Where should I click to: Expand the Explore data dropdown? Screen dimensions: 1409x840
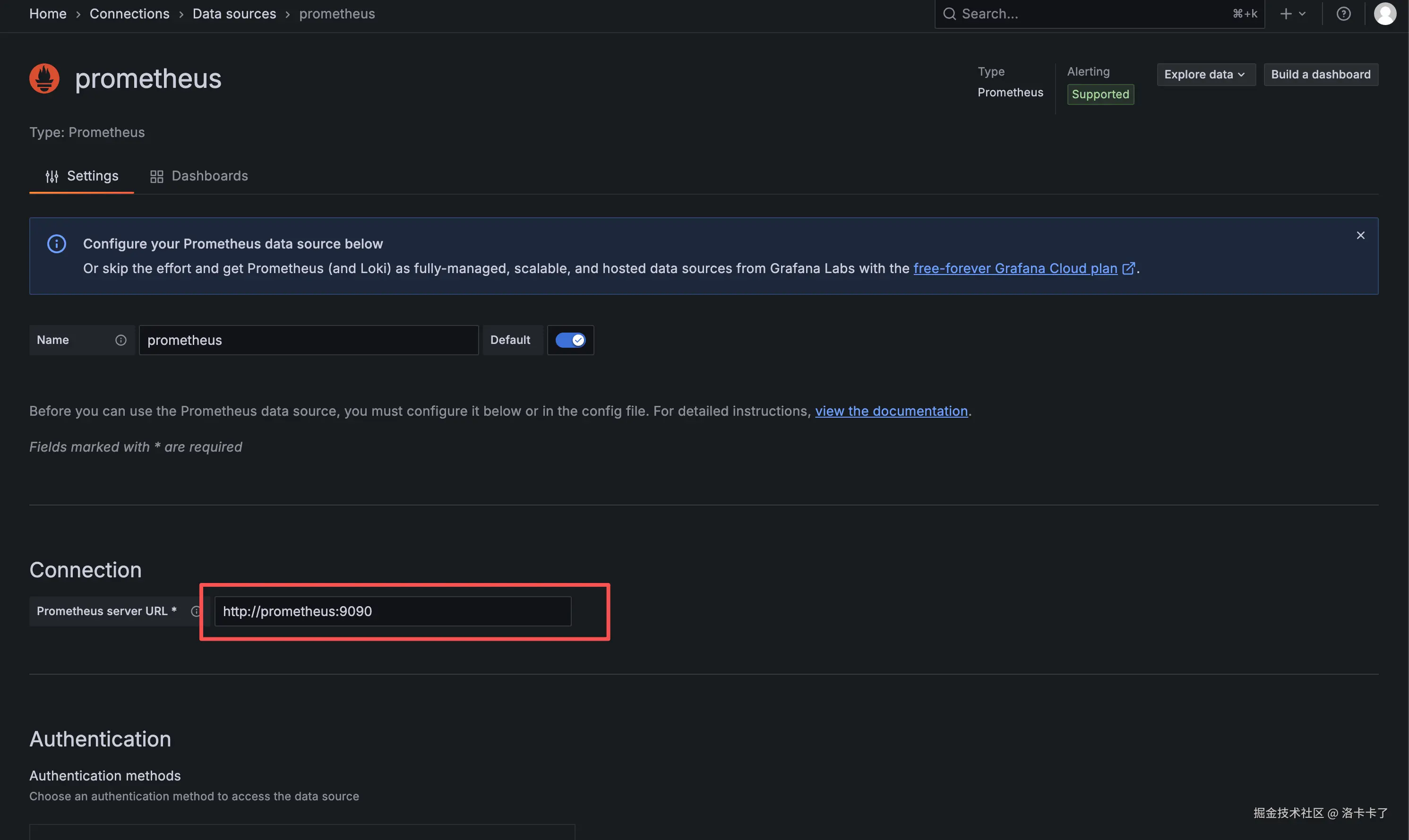pyautogui.click(x=1205, y=75)
